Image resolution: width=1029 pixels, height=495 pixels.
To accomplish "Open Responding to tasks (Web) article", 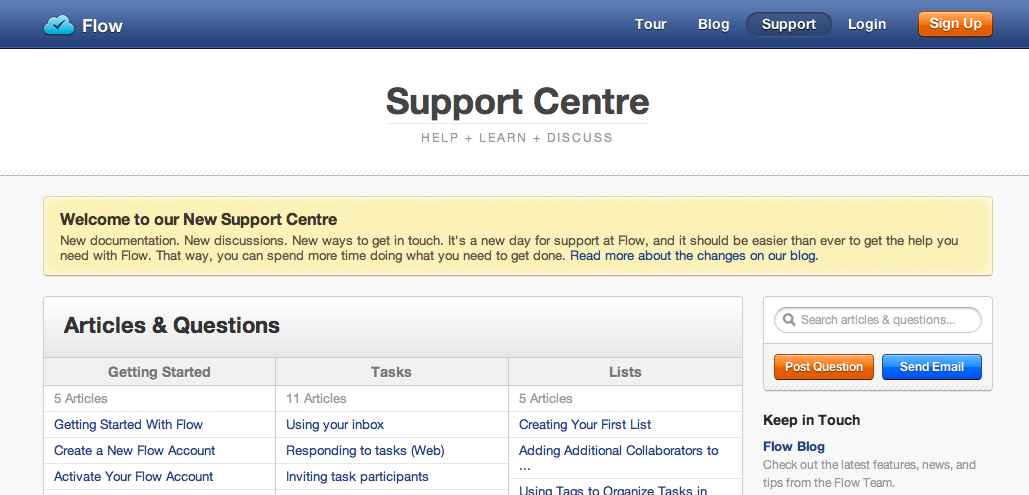I will coord(365,451).
